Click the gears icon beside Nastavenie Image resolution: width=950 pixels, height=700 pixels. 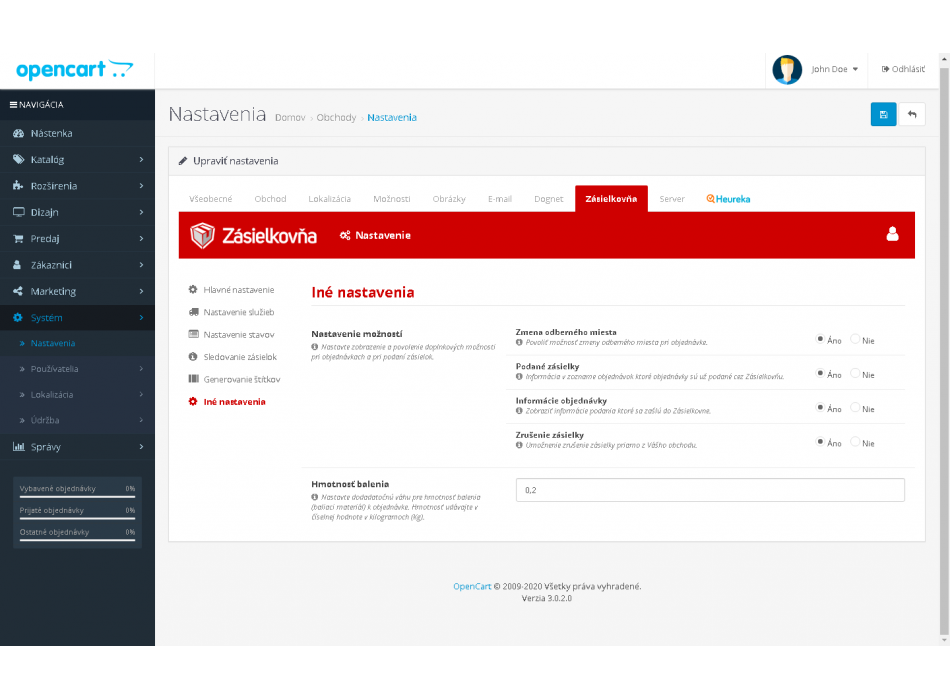pos(345,235)
